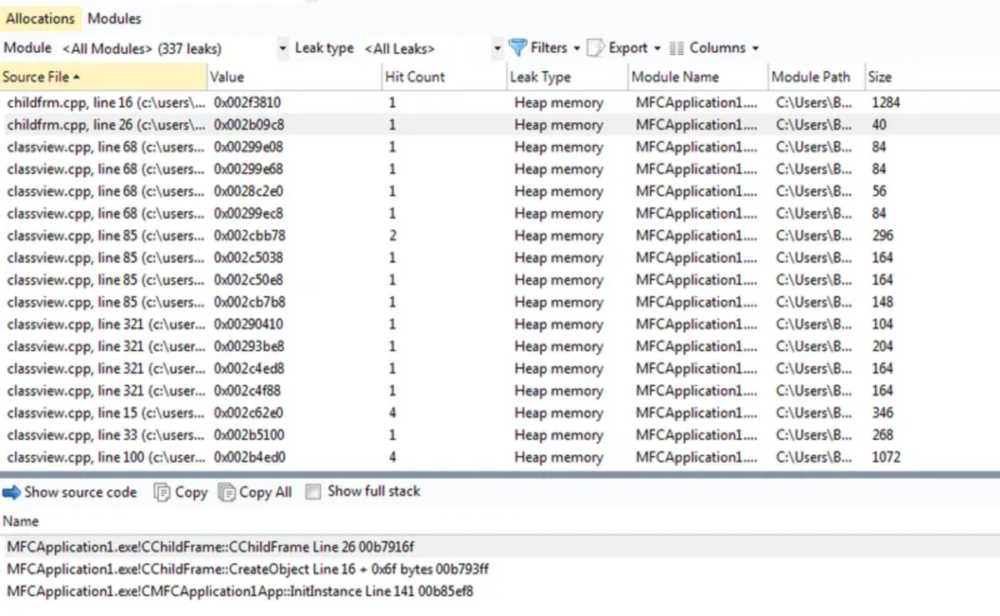1000x616 pixels.
Task: Click the Size column header
Action: pyautogui.click(x=880, y=77)
